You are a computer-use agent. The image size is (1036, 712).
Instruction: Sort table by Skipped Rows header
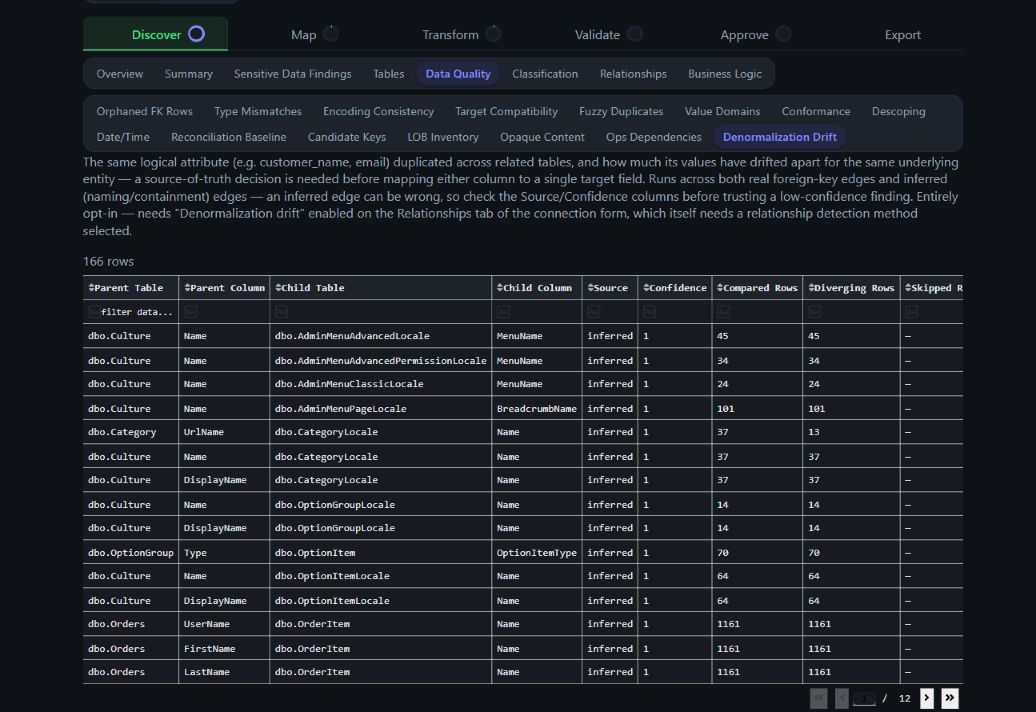pyautogui.click(x=934, y=288)
